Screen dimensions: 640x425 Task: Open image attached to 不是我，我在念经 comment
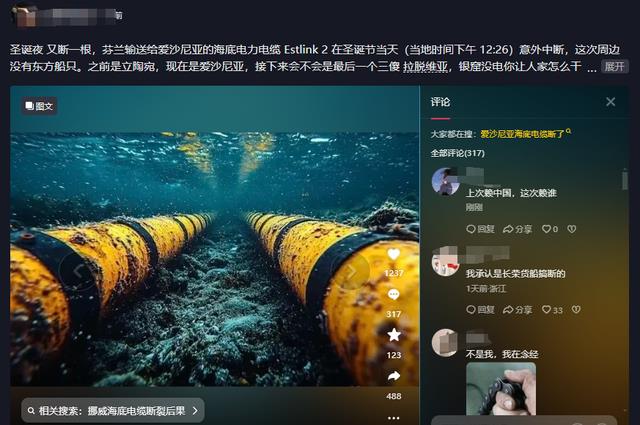click(x=501, y=389)
